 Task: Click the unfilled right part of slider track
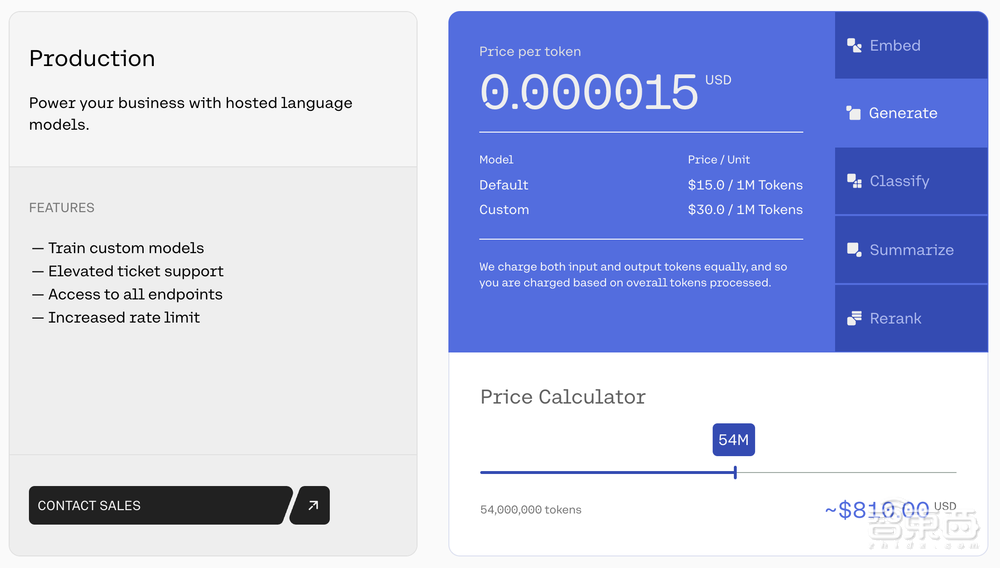pyautogui.click(x=850, y=472)
